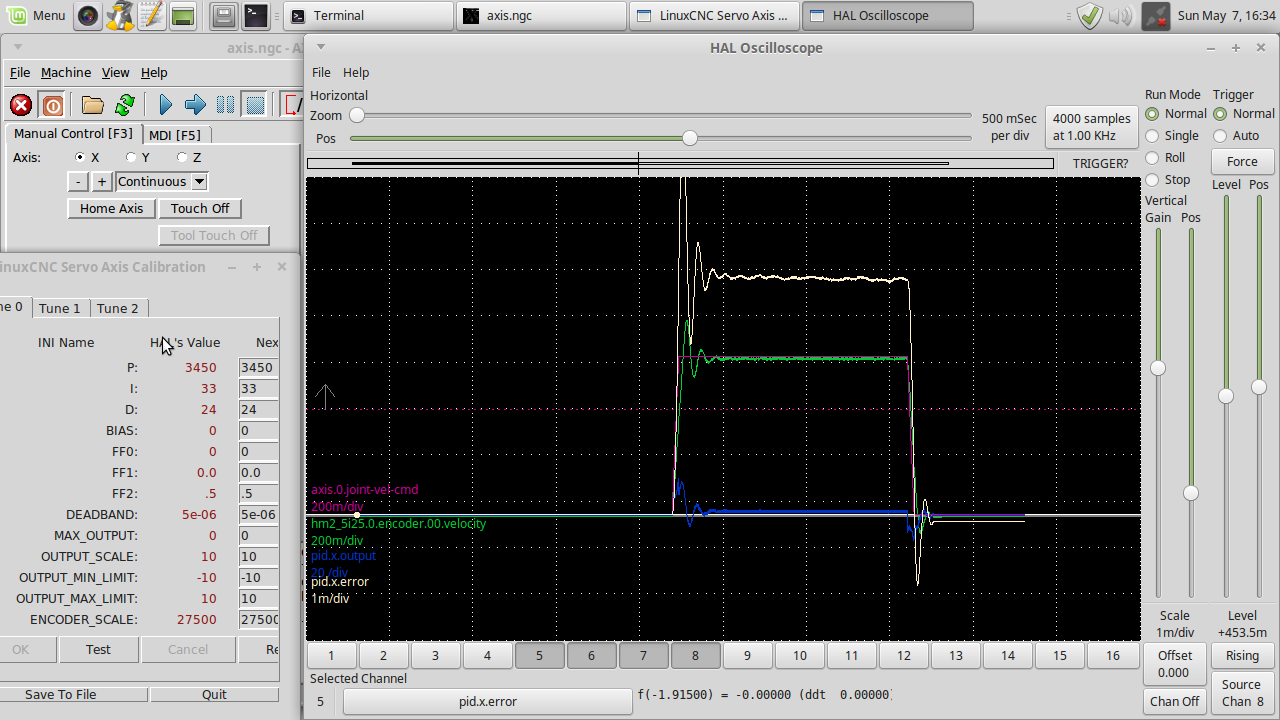This screenshot has height=720, width=1280.
Task: Set Trigger mode to Auto
Action: coord(1220,136)
